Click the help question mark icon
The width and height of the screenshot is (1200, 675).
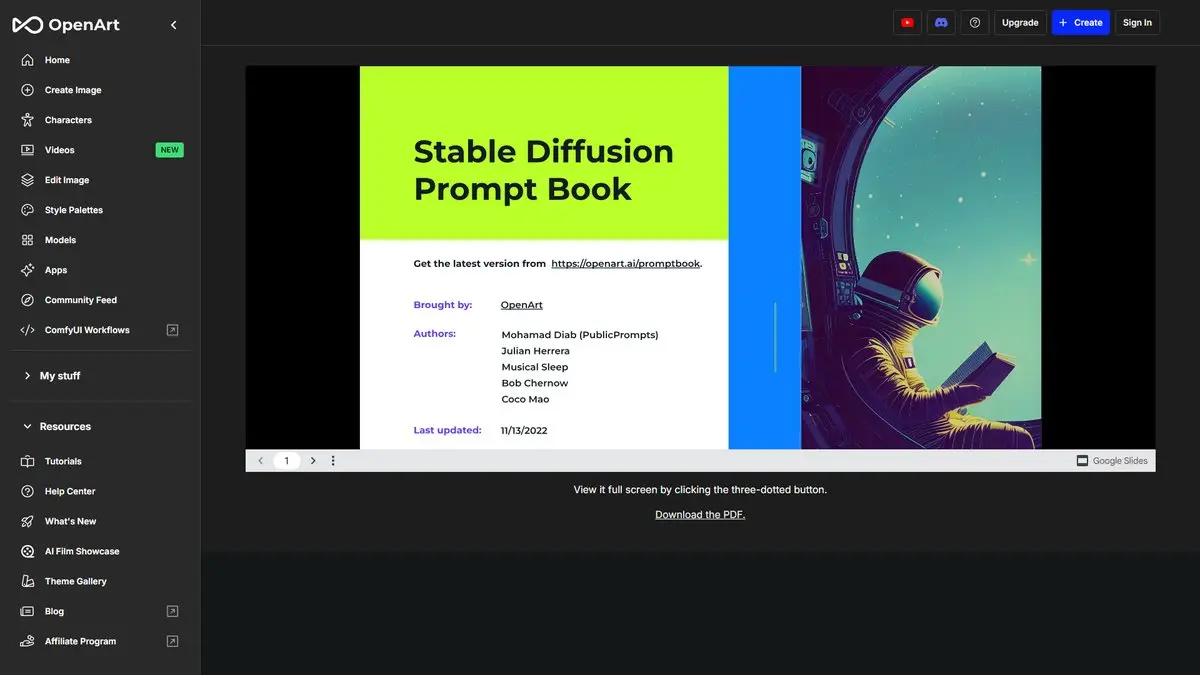(975, 22)
